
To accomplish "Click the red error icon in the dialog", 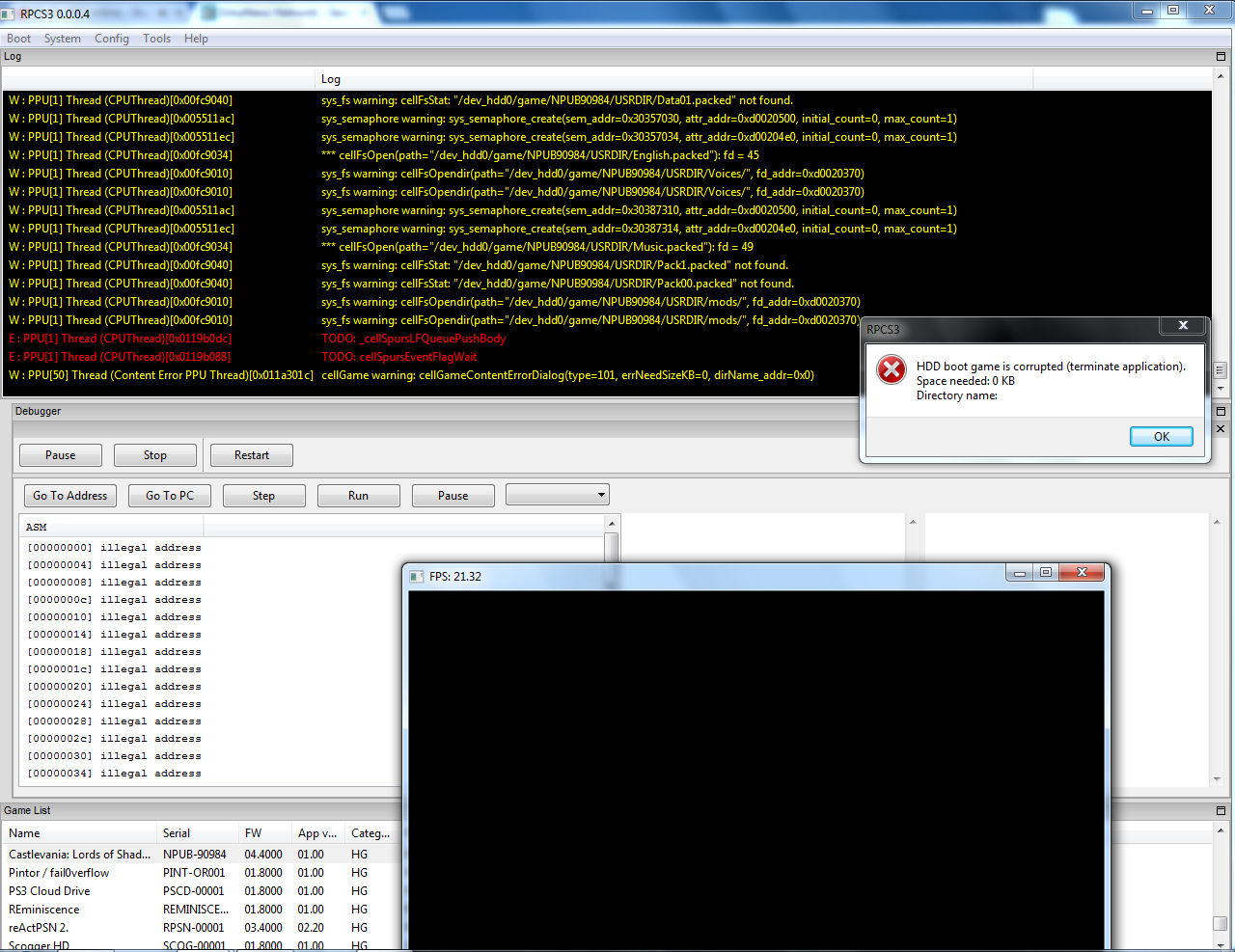I will point(892,369).
